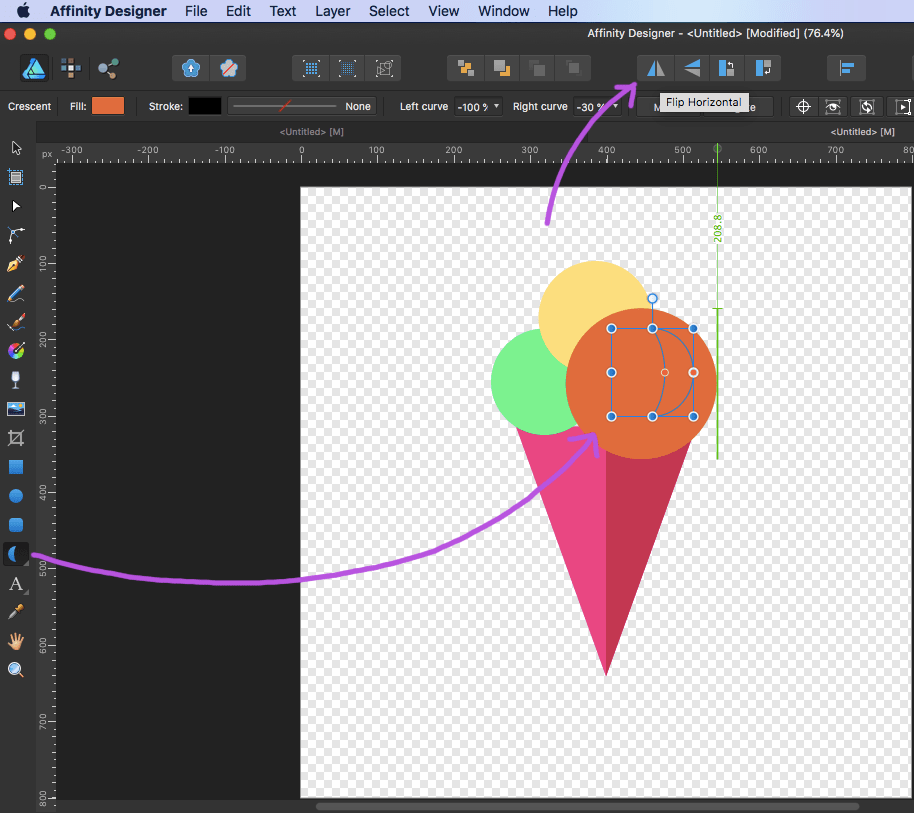Viewport: 914px width, 813px height.
Task: Select the Crescent shape tool
Action: (16, 554)
